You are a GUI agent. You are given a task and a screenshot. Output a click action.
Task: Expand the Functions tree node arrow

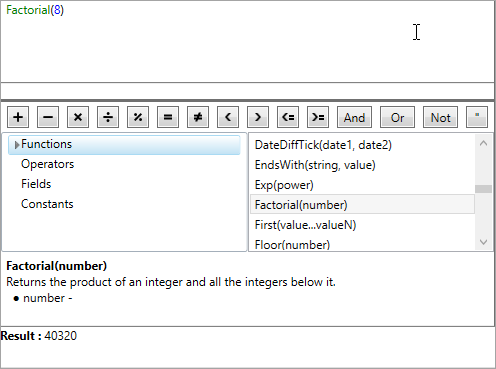[x=17, y=145]
